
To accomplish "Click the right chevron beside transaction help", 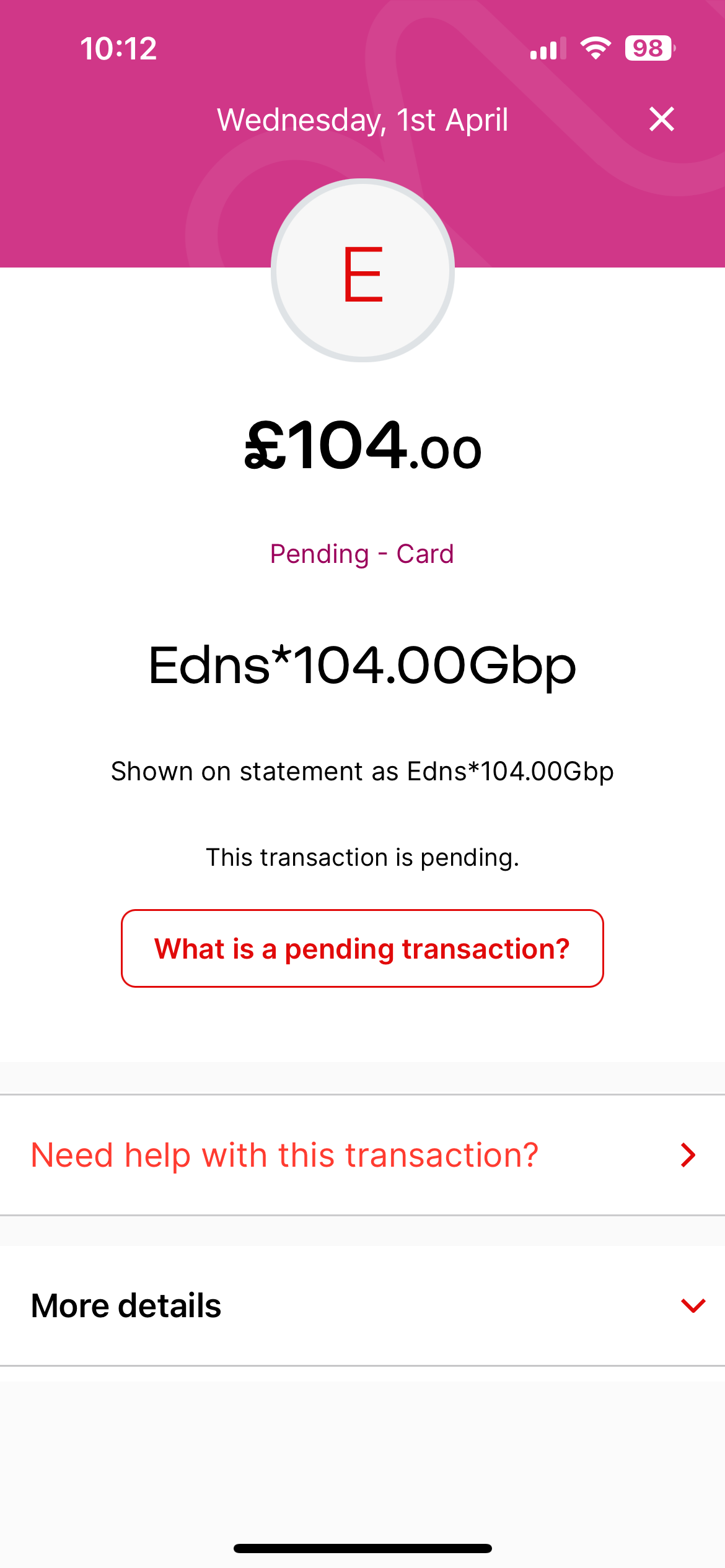I will 688,1155.
